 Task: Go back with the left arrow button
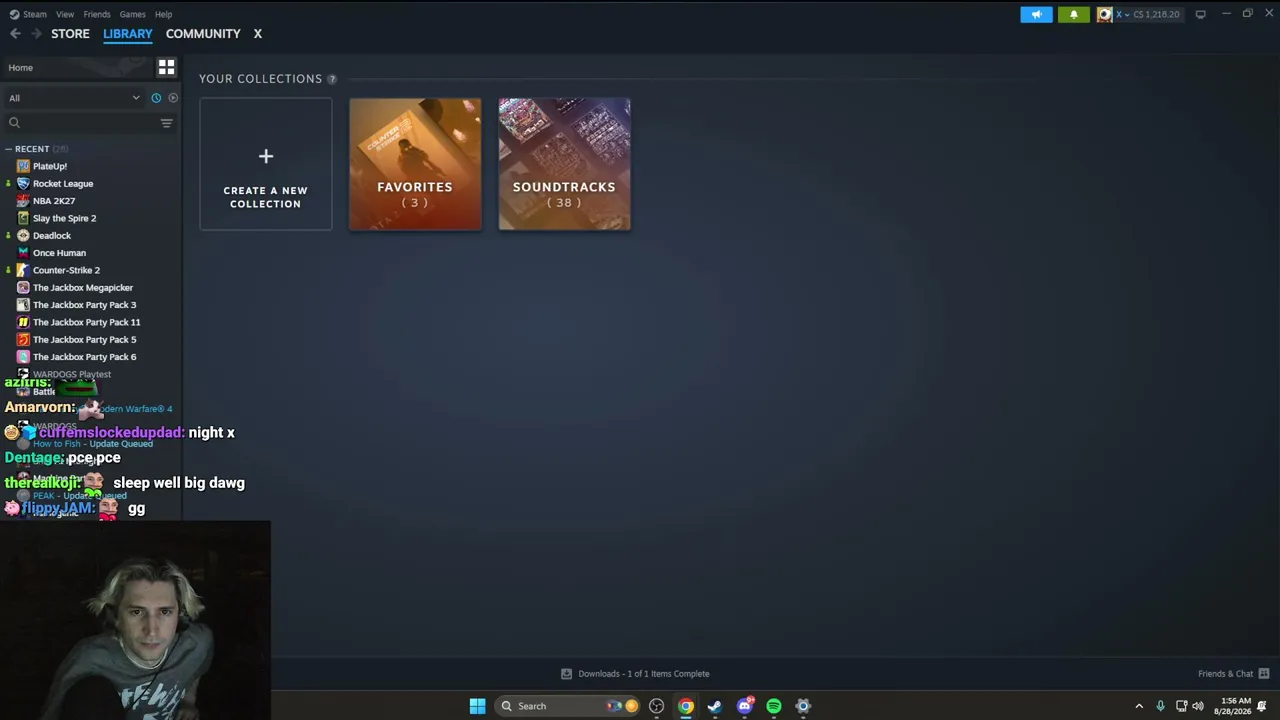15,34
